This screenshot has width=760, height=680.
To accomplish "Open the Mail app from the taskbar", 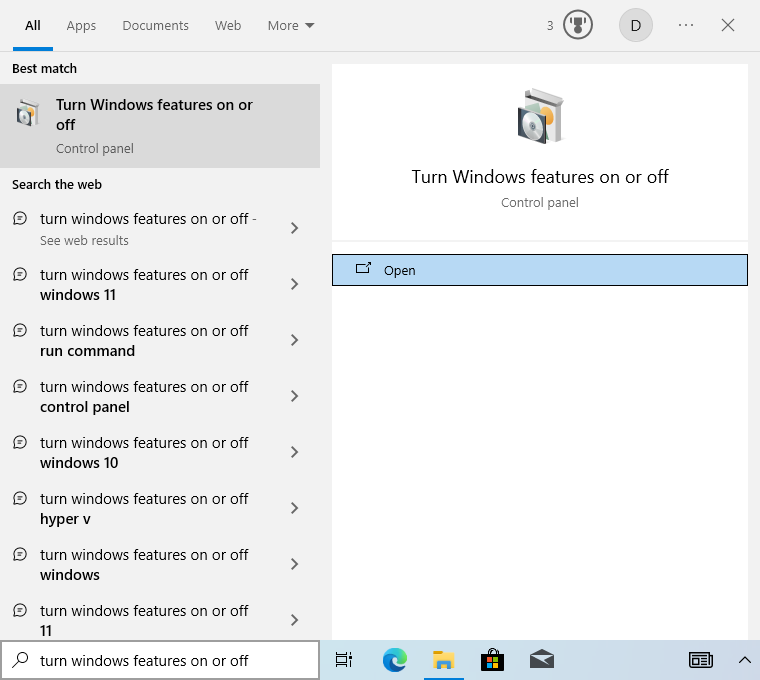I will click(542, 660).
